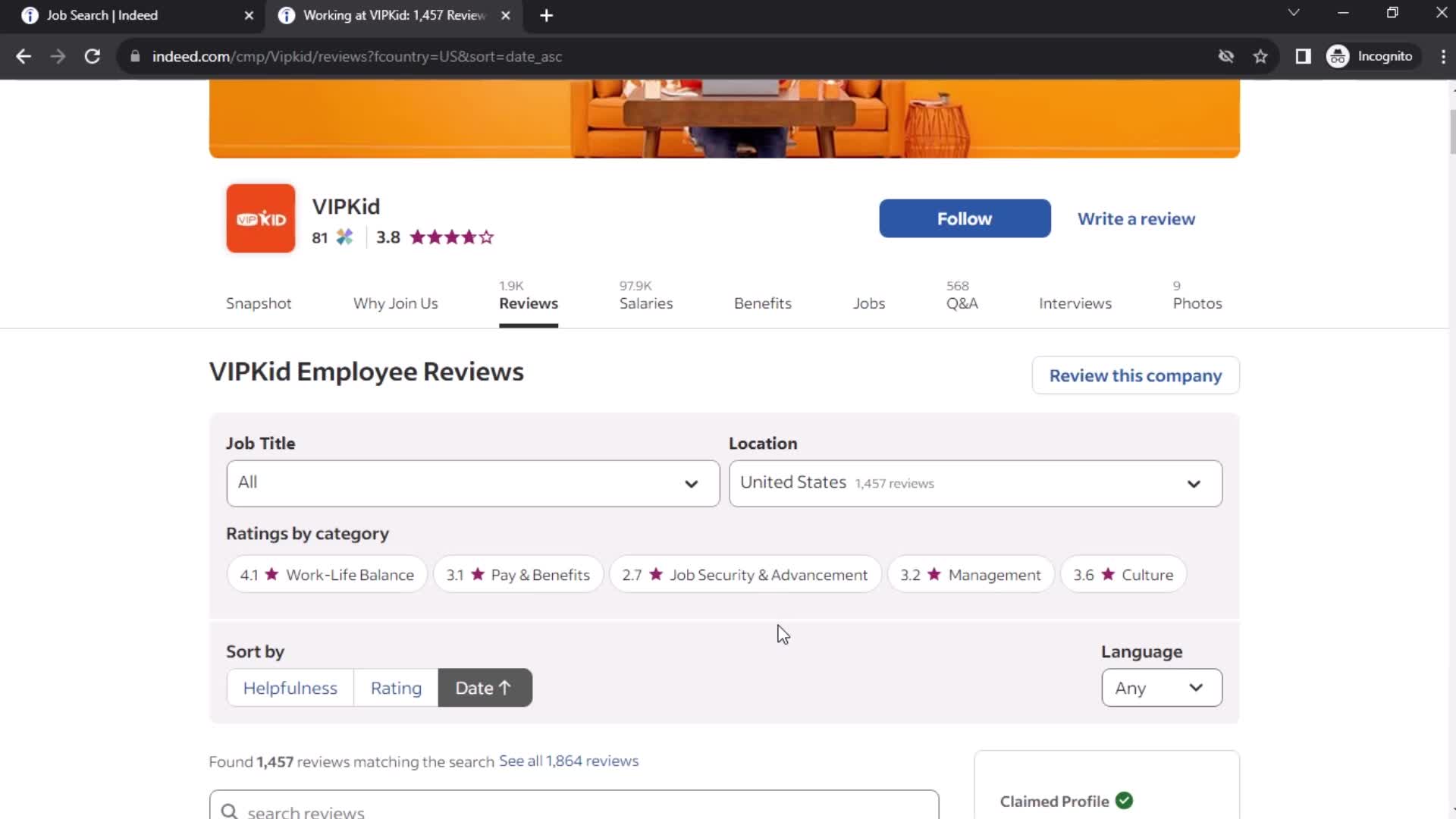Close the Working at VIPKid tab
1456x819 pixels.
click(x=506, y=15)
